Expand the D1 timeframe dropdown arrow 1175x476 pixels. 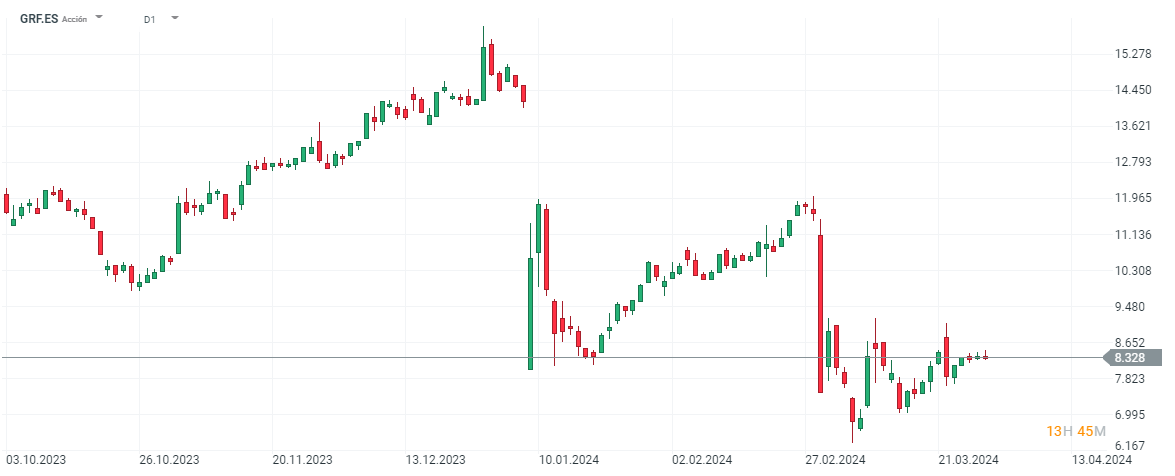coord(175,18)
